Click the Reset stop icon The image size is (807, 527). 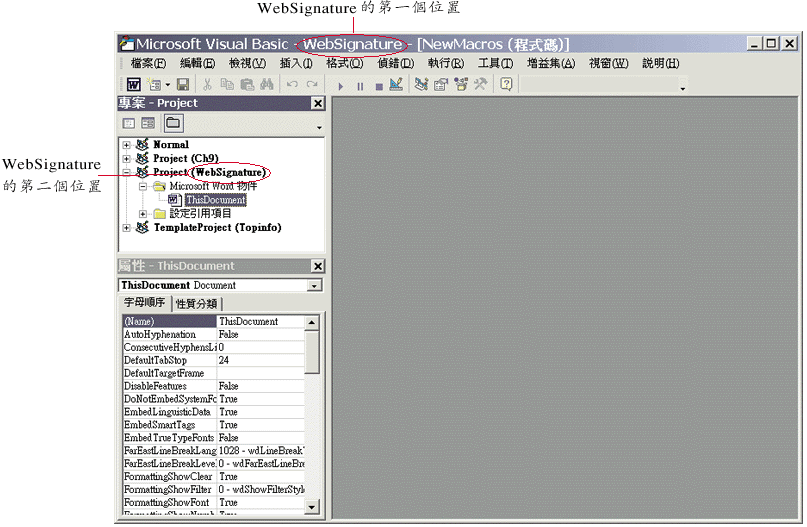379,86
